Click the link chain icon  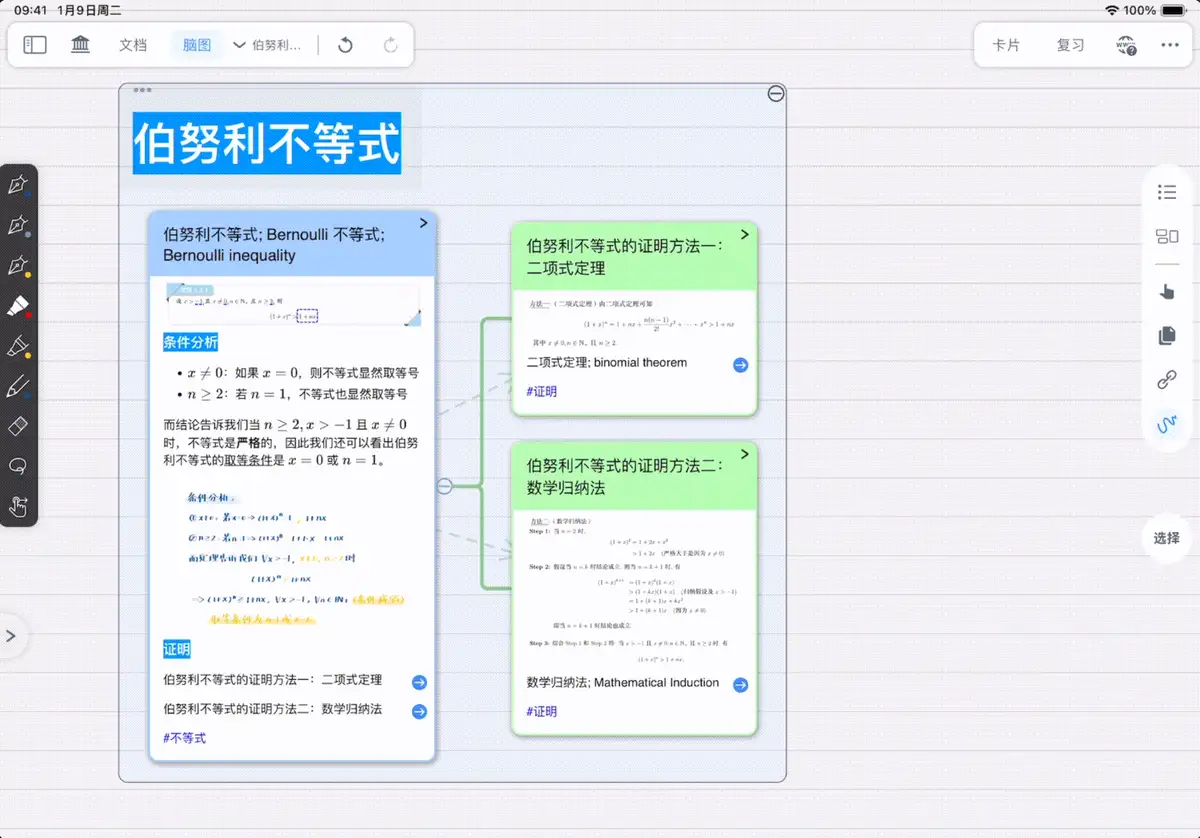coord(1166,380)
